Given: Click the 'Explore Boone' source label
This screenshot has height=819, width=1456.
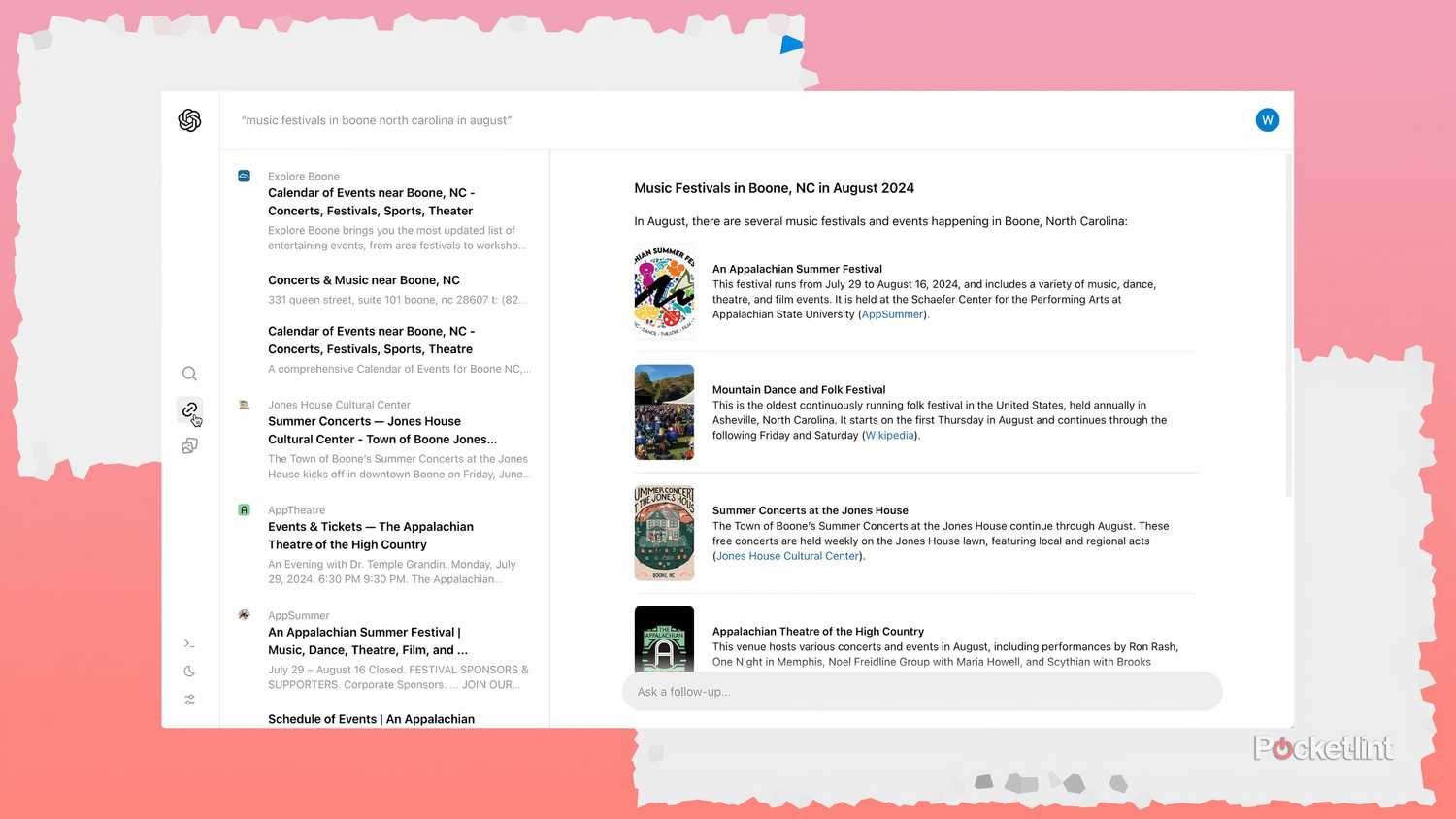Looking at the screenshot, I should coord(304,177).
